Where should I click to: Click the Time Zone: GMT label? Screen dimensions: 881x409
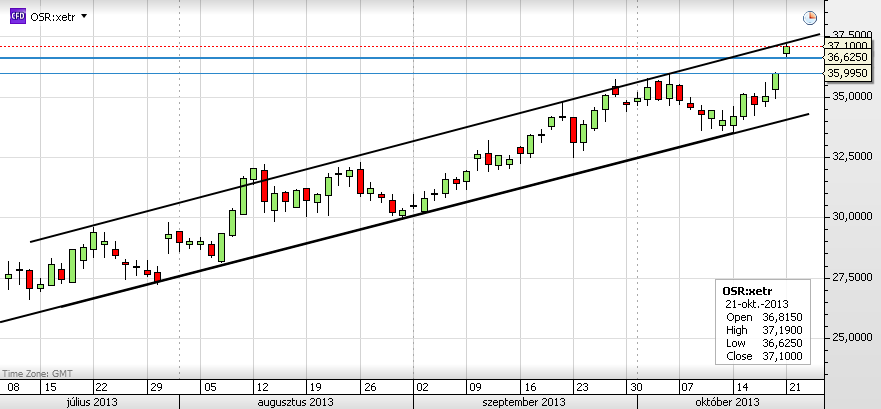(37, 373)
